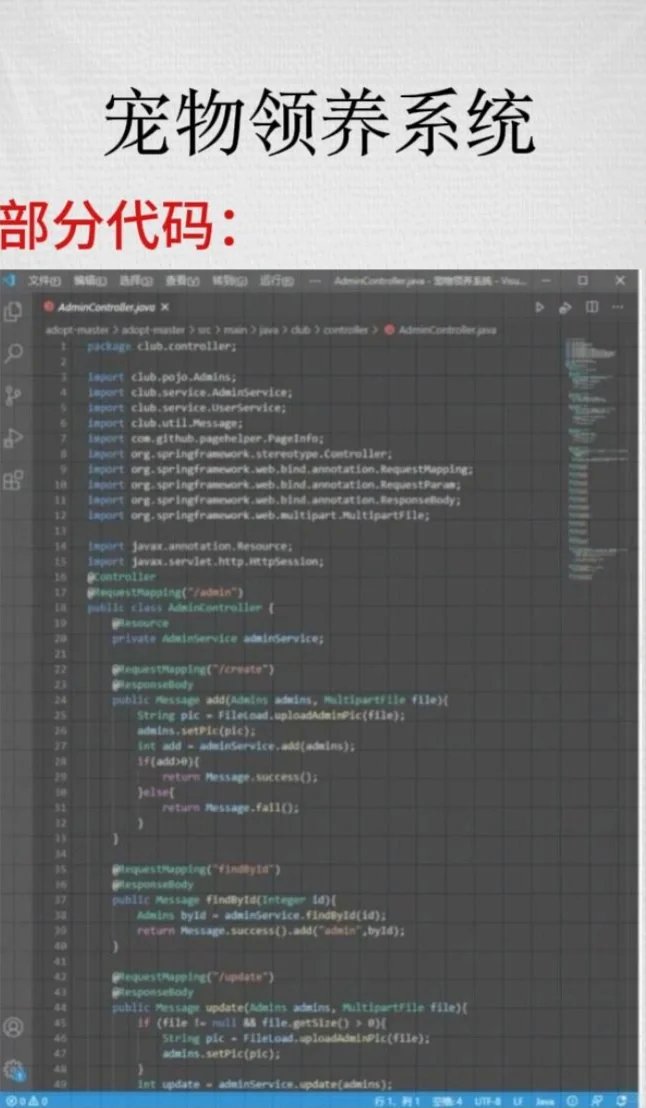Open the Search view in the activity bar
The image size is (646, 1108).
coord(13,353)
